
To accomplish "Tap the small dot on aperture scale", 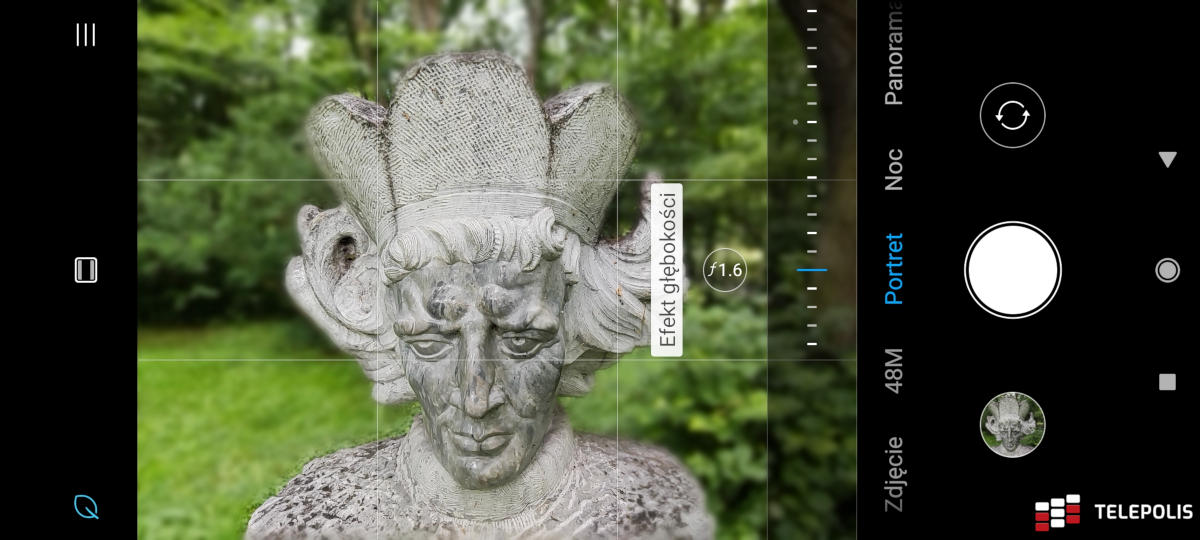I will coord(795,122).
